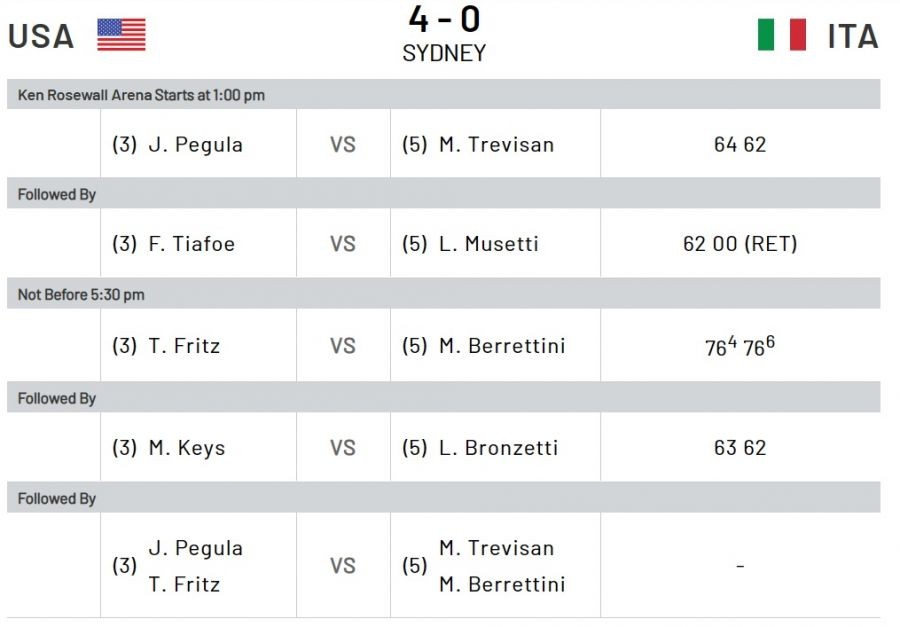
Task: Click the SYDNEY location label
Action: pyautogui.click(x=444, y=53)
